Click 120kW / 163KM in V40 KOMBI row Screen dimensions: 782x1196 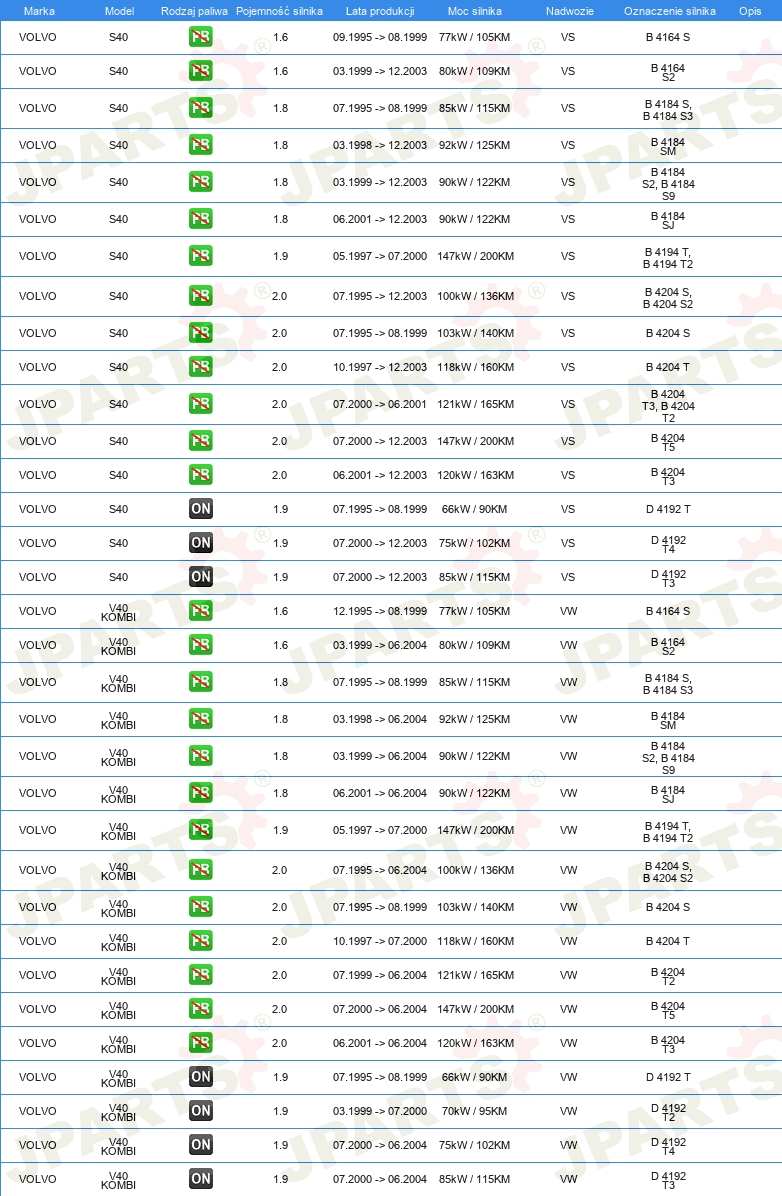(x=475, y=1043)
